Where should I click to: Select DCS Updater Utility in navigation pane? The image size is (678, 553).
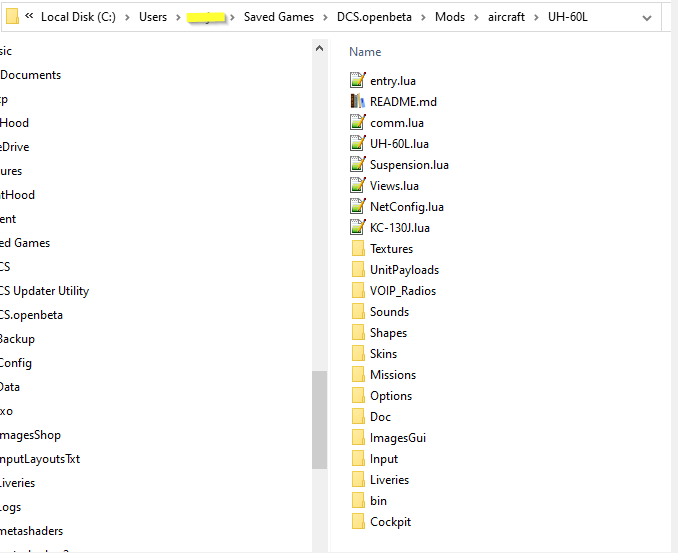44,291
